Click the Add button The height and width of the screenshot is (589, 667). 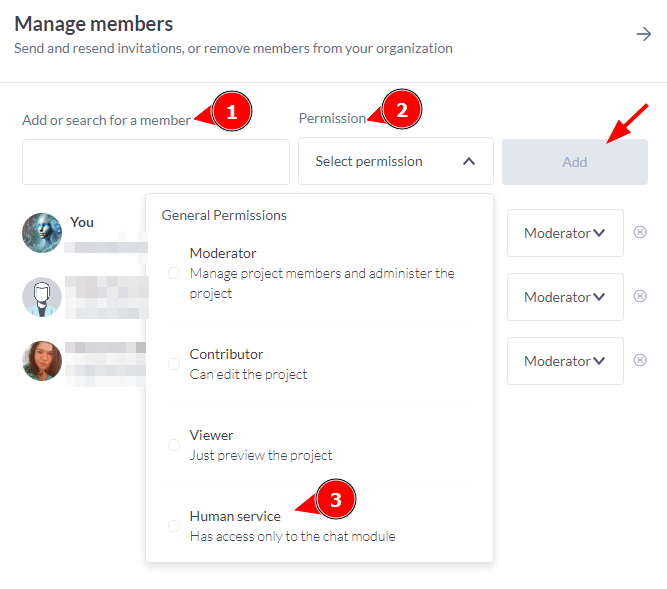tap(574, 162)
